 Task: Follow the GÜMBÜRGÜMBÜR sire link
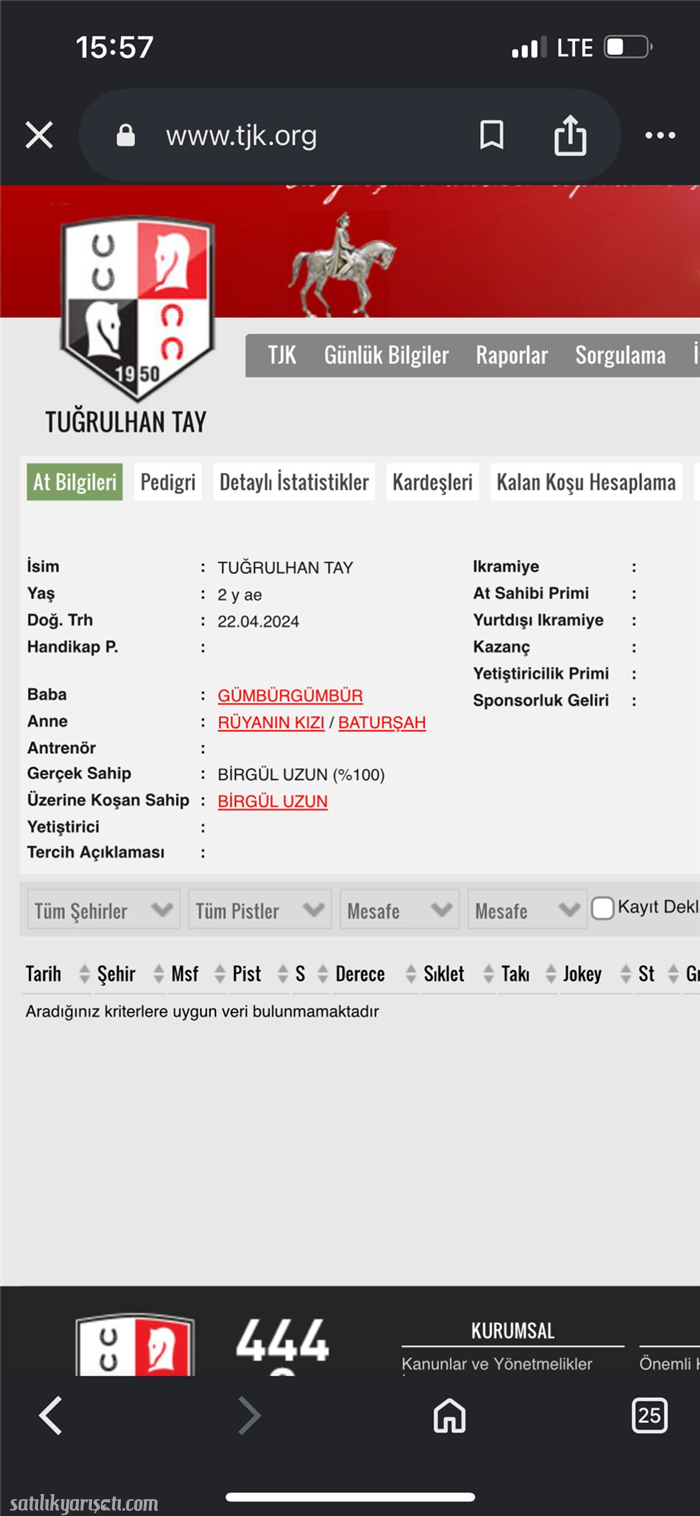pos(290,696)
